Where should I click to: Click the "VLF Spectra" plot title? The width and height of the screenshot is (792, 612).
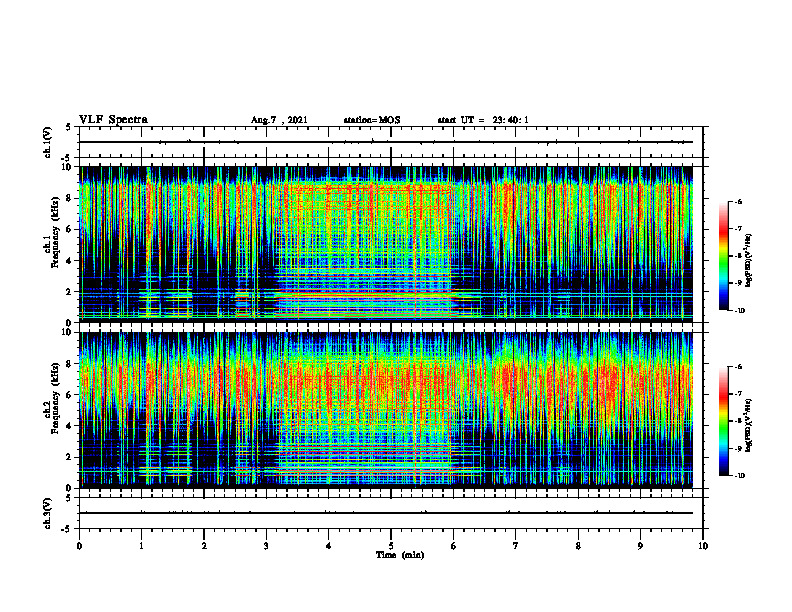[113, 120]
